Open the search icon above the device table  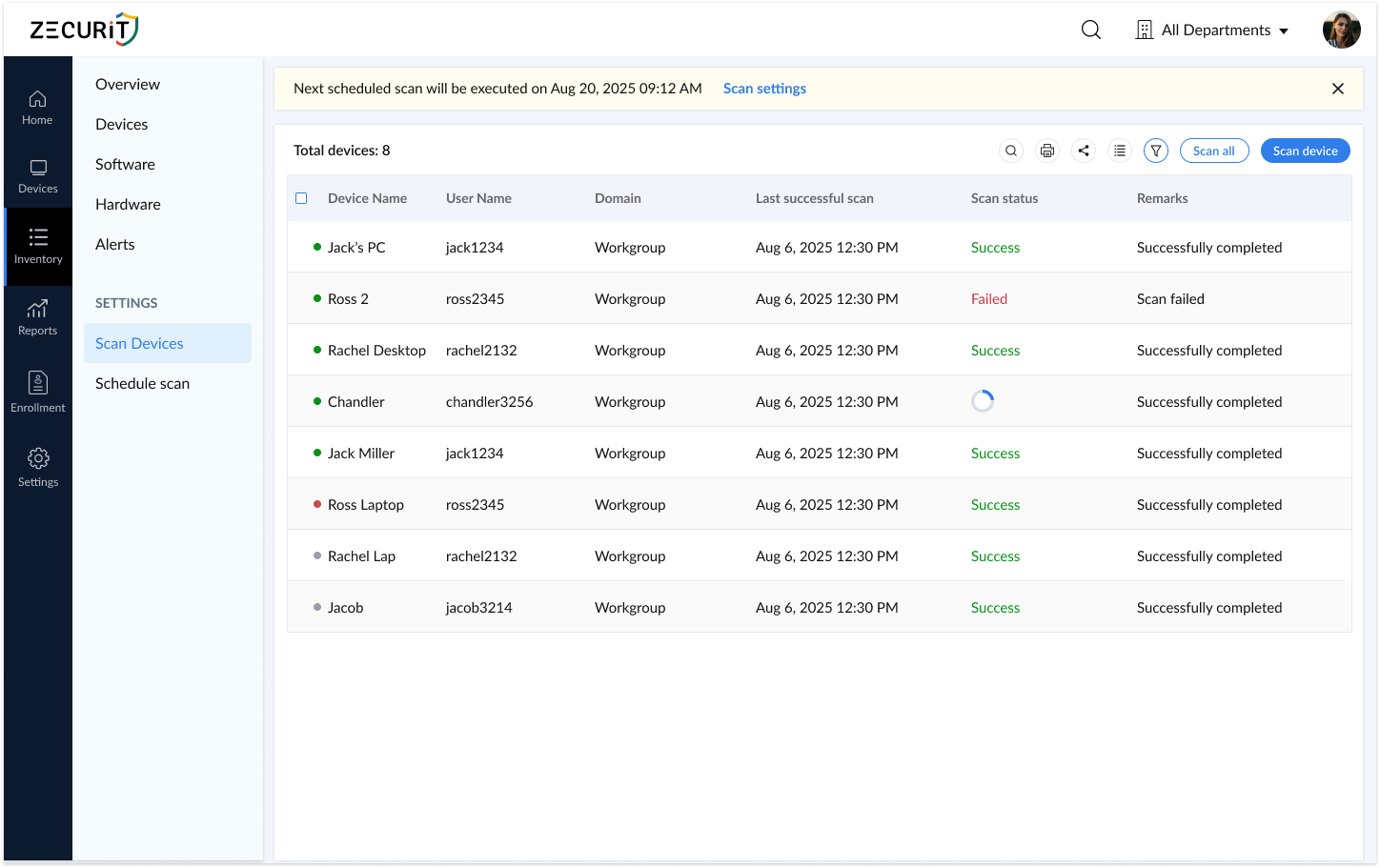pos(1011,151)
